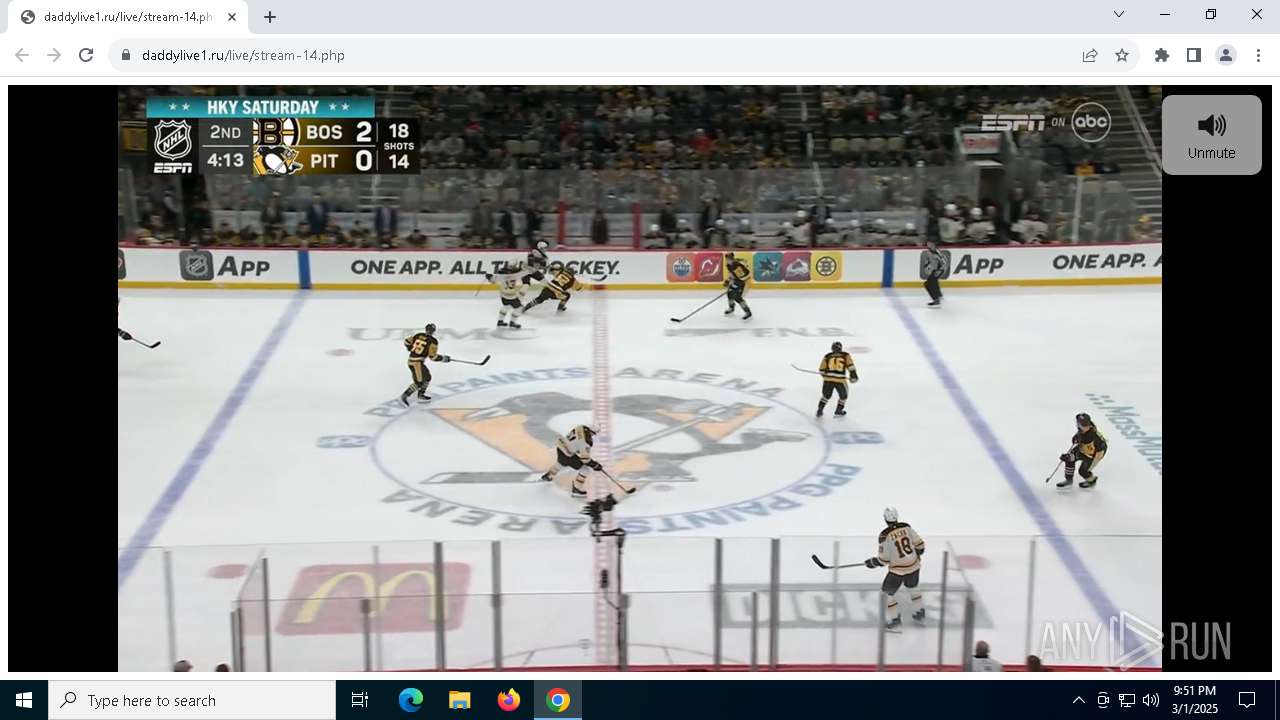This screenshot has height=720, width=1280.
Task: Restore down the Chrome window
Action: tap(1211, 14)
